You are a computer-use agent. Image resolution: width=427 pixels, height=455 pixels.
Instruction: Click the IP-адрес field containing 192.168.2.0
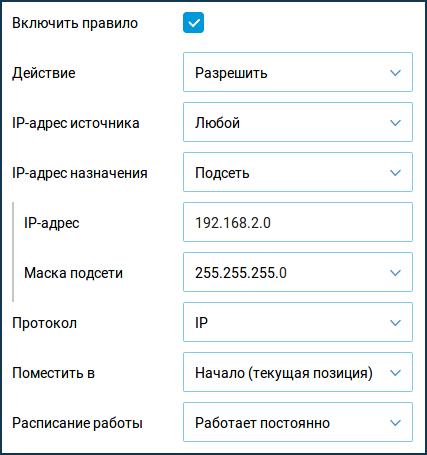(298, 222)
